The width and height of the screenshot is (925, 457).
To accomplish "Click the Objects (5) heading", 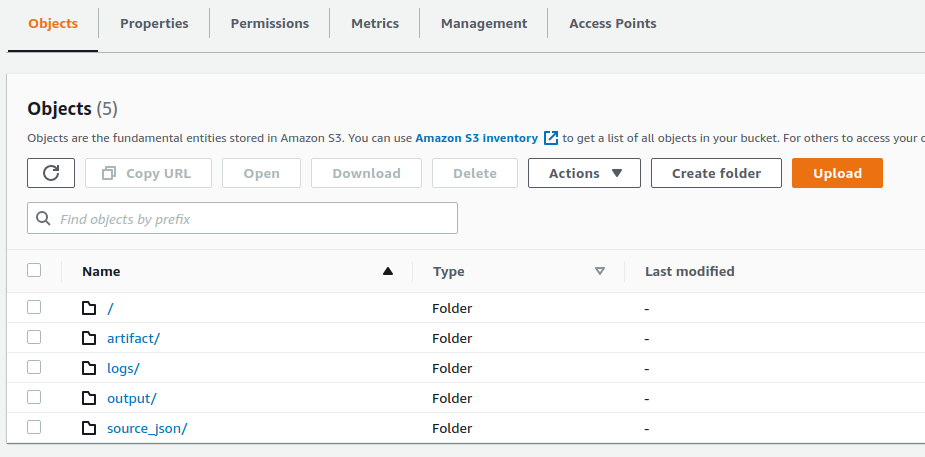I will pyautogui.click(x=73, y=109).
